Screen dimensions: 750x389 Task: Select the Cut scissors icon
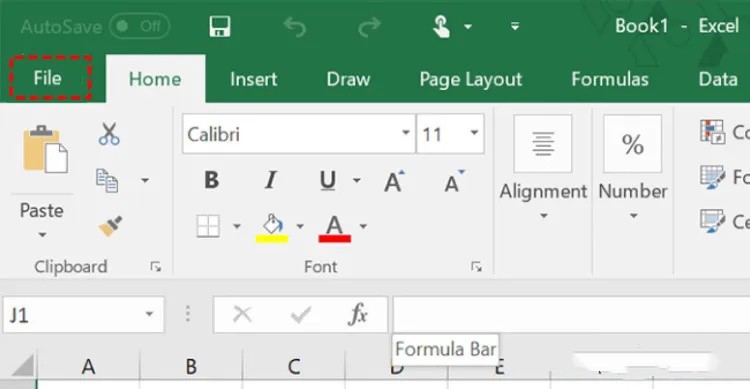point(109,133)
